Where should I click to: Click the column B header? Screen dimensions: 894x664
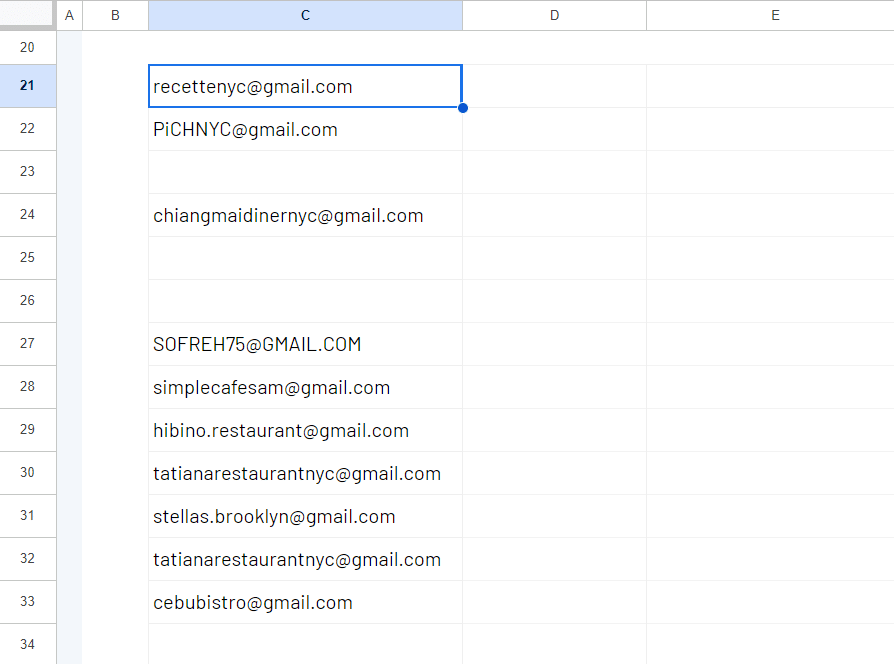[115, 15]
